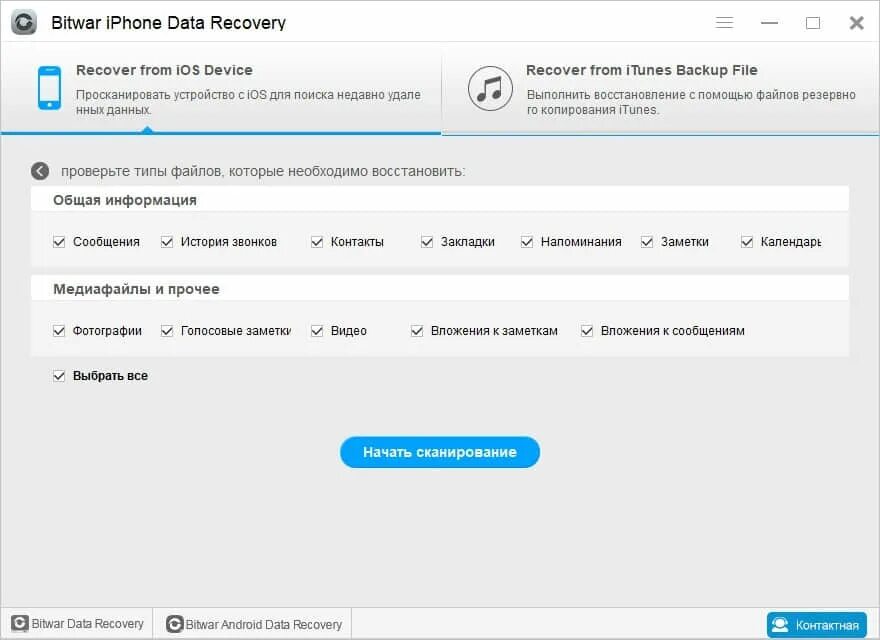
Task: Toggle the Вложения к заметкам checkbox
Action: [417, 331]
